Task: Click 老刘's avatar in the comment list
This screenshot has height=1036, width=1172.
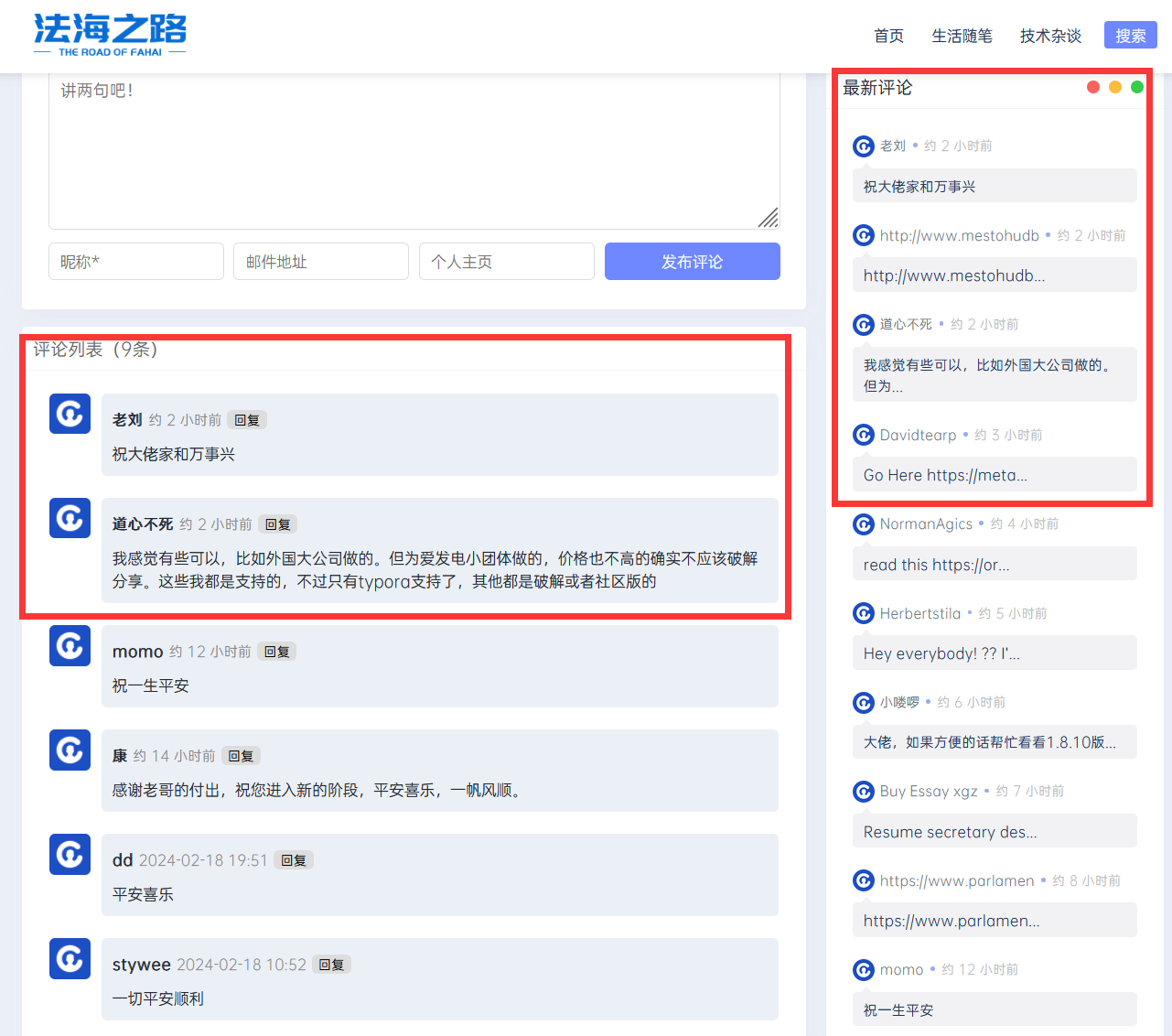Action: [x=70, y=414]
